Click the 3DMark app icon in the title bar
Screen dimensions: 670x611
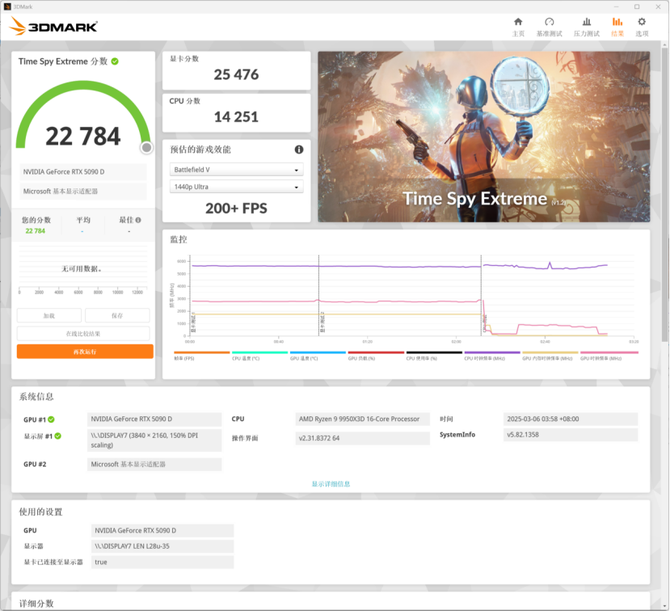(7, 6)
